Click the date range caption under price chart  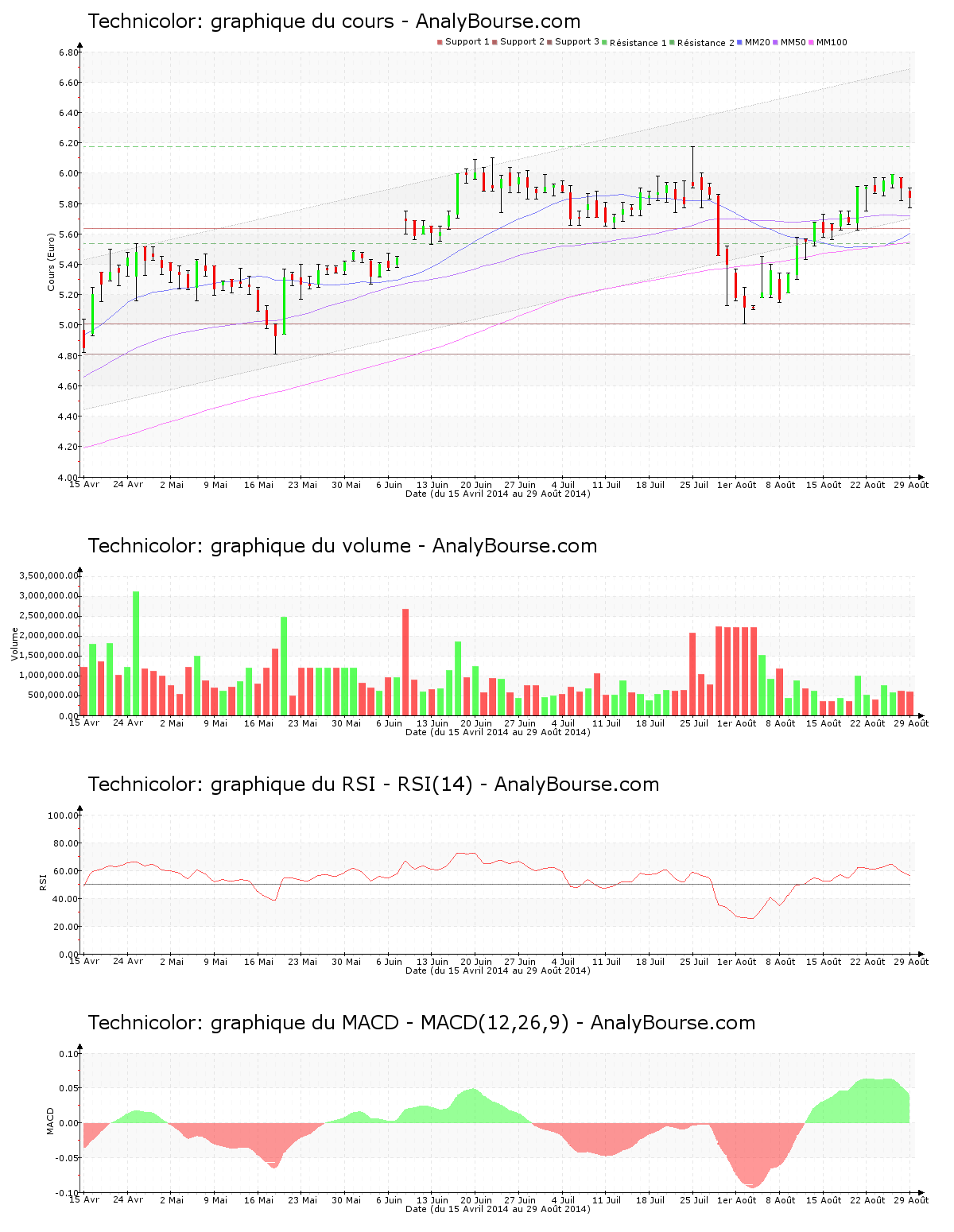[498, 494]
